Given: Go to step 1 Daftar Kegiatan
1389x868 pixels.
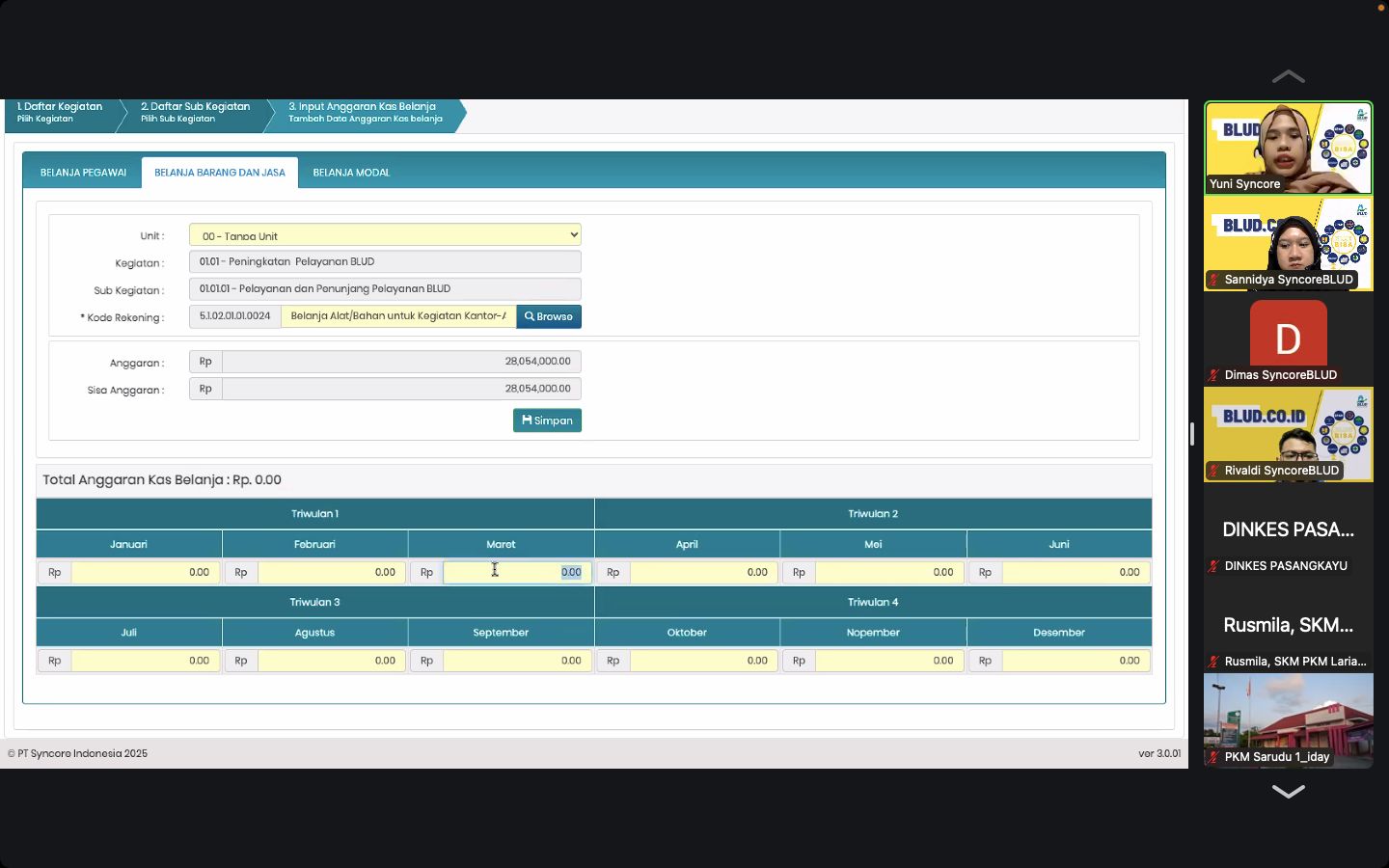Looking at the screenshot, I should 60,113.
